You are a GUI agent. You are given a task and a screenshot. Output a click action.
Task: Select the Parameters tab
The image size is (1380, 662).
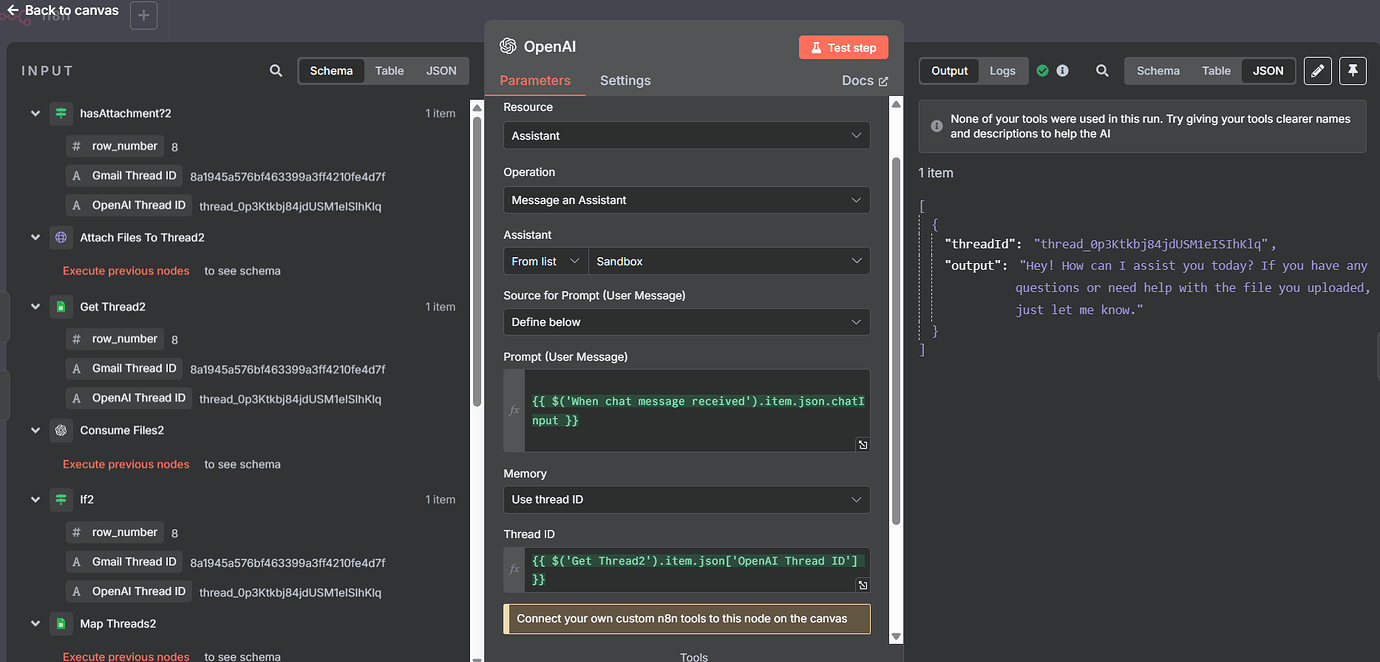536,80
